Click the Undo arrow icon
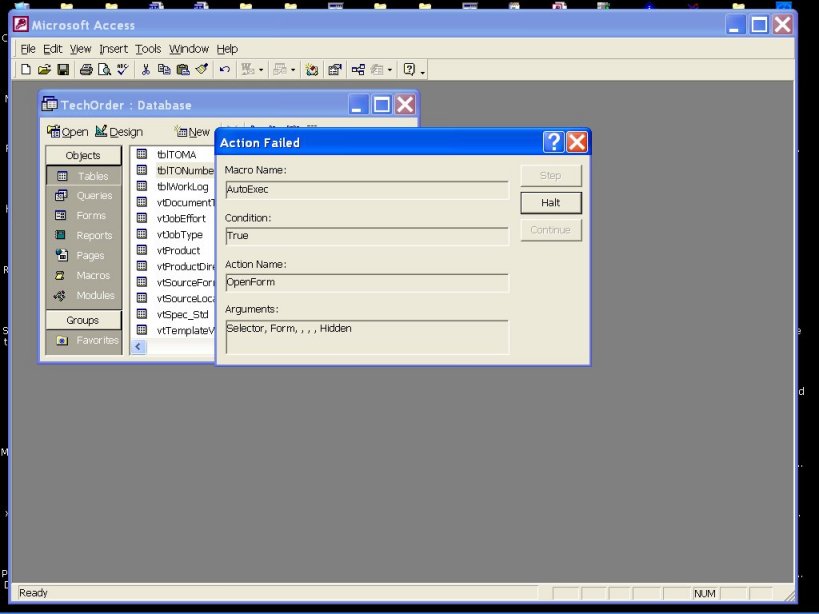The width and height of the screenshot is (819, 614). (x=225, y=69)
